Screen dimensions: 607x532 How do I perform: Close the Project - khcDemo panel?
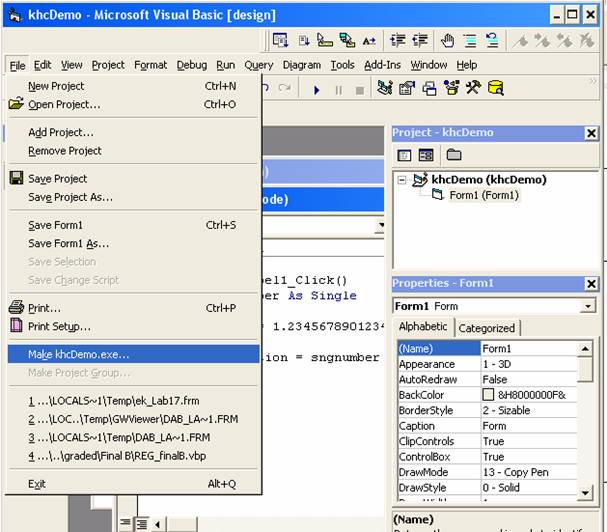click(591, 134)
